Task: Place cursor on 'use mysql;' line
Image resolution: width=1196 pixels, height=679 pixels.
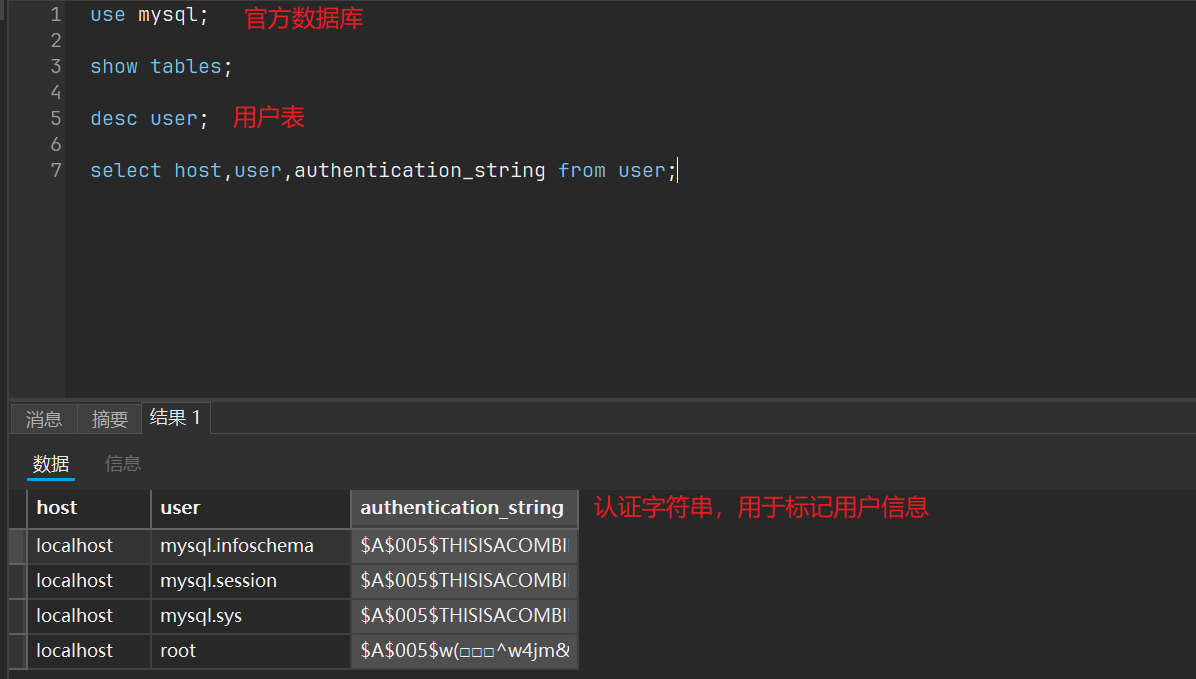Action: (149, 15)
